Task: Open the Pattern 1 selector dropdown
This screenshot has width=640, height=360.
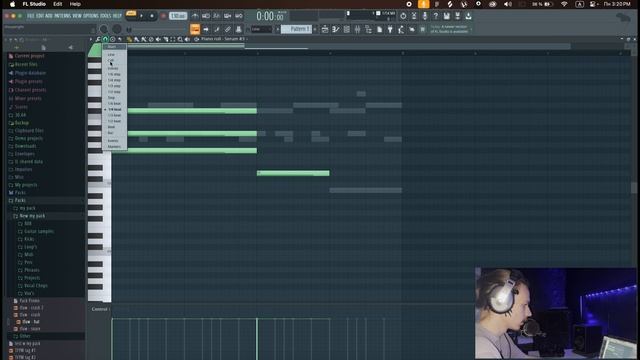Action: [x=296, y=29]
